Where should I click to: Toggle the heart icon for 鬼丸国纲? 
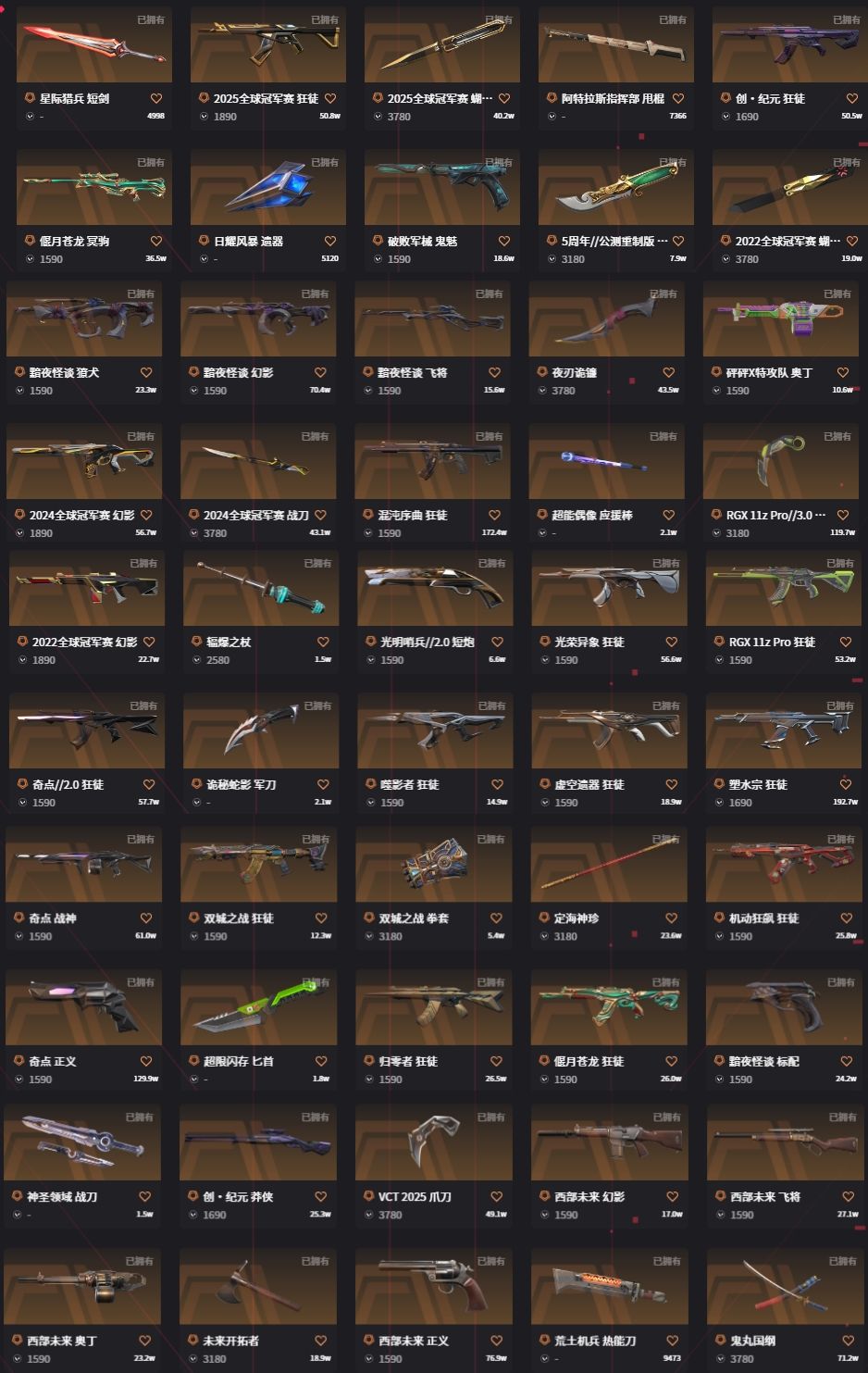[848, 1341]
